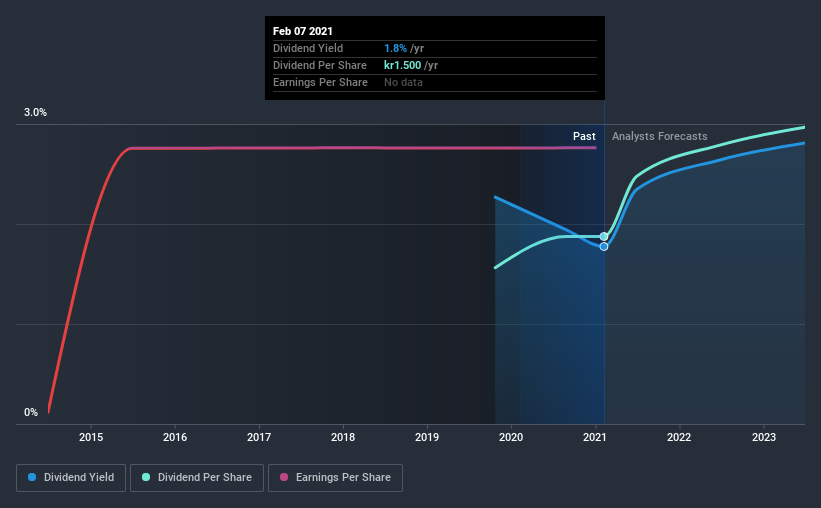Image resolution: width=821 pixels, height=508 pixels.
Task: Click the 2022 x-axis year label
Action: tap(679, 437)
